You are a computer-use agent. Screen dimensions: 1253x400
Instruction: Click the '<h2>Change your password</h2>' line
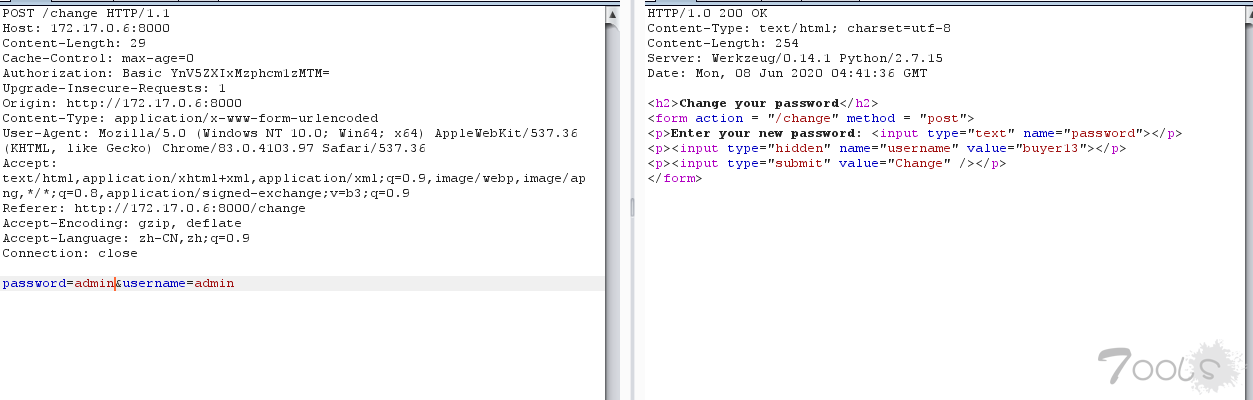pos(763,102)
